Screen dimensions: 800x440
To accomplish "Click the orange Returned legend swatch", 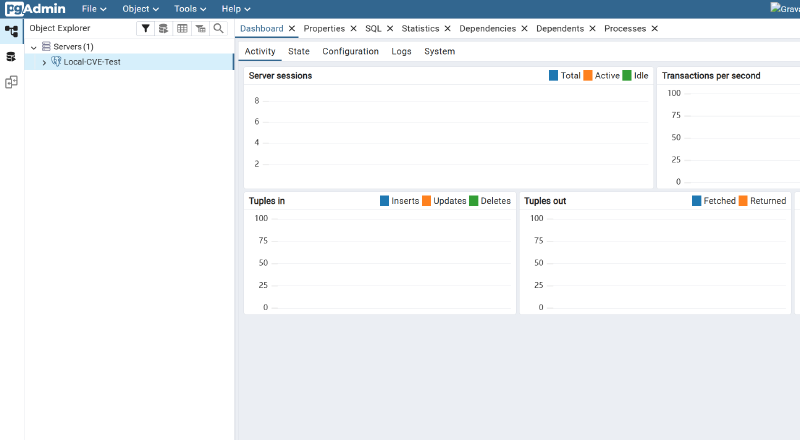I will (743, 201).
